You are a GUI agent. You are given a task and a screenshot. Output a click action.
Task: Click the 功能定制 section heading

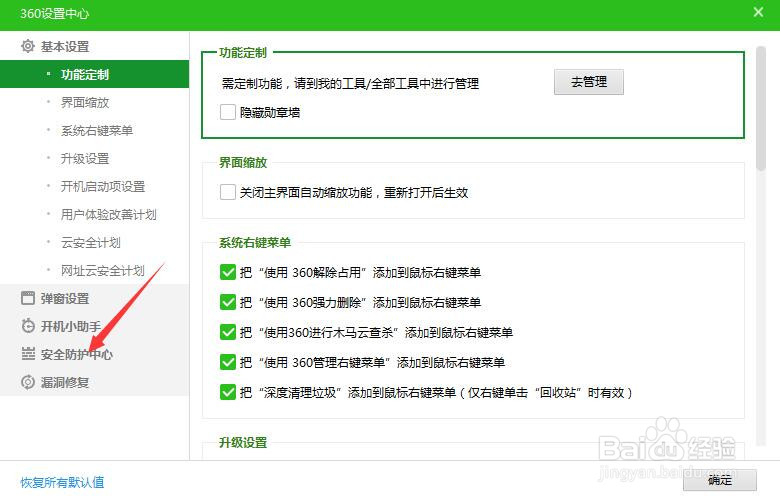(x=243, y=52)
